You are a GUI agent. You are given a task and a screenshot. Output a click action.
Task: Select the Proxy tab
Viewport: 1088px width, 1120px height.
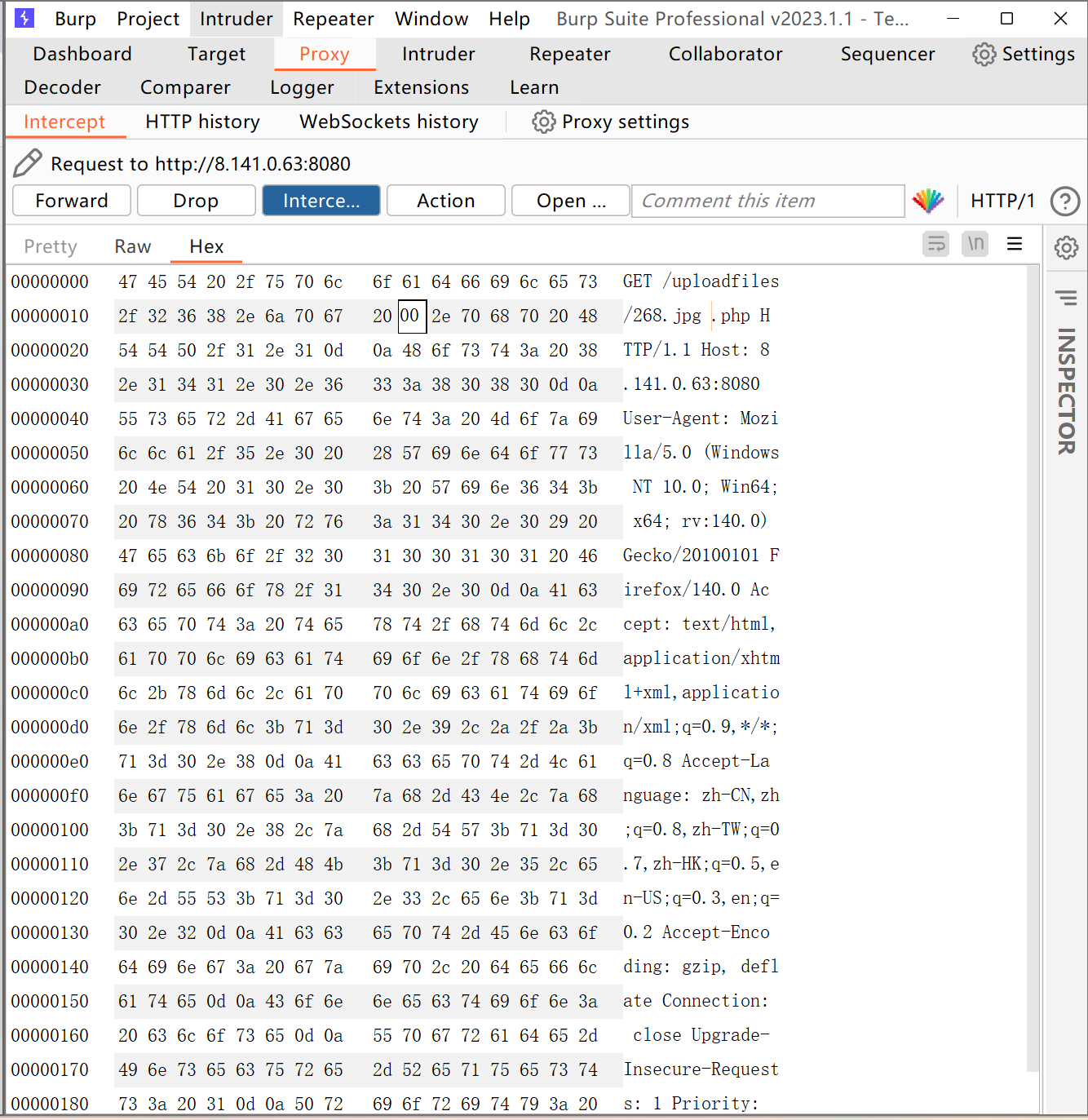click(325, 54)
